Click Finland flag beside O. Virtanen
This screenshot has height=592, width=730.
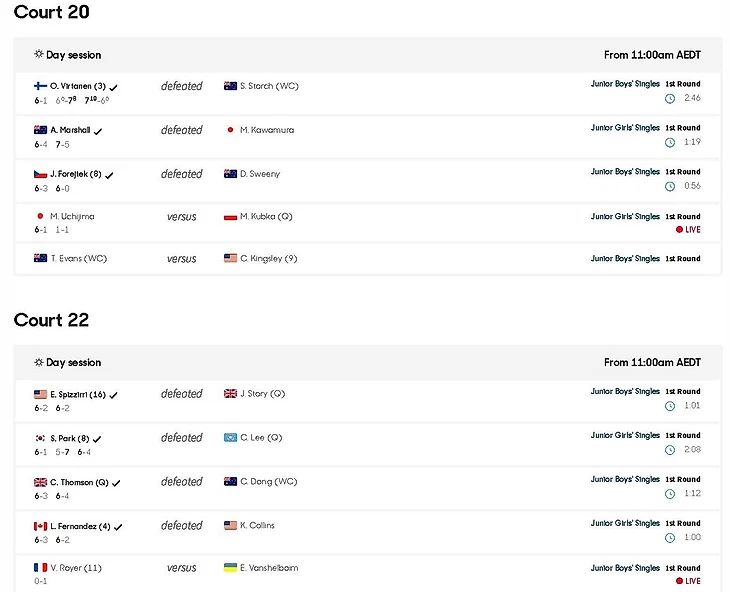pyautogui.click(x=40, y=86)
